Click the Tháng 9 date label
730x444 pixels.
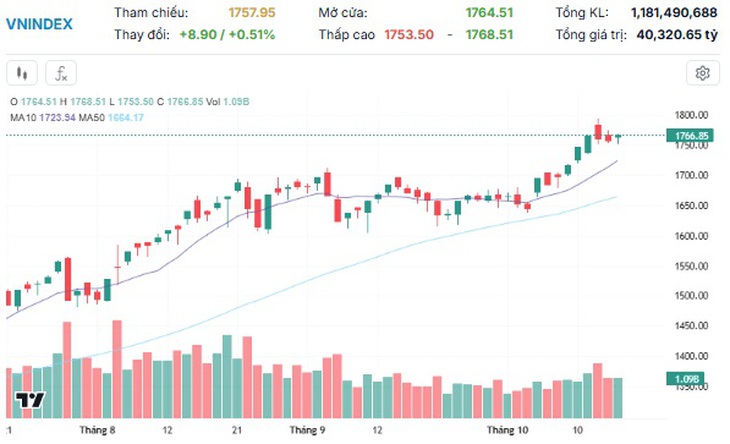[307, 430]
